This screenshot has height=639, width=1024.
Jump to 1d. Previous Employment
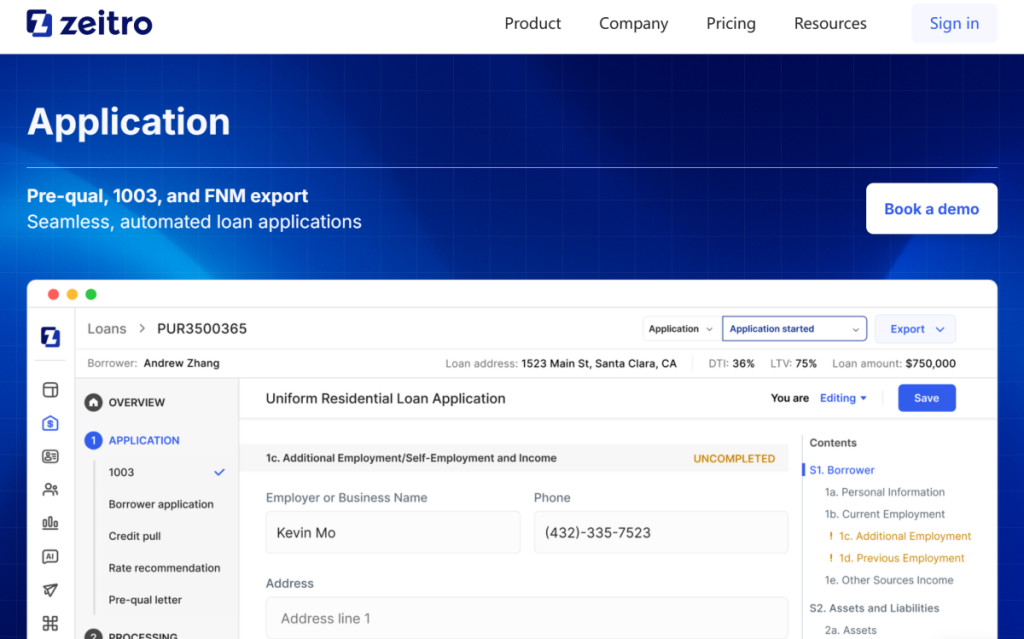point(901,558)
